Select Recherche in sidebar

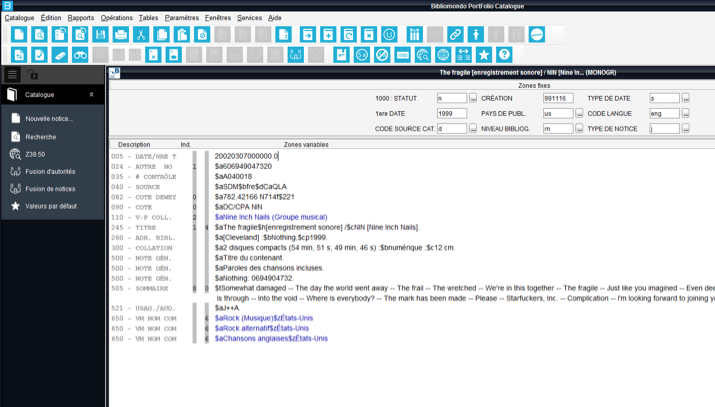[41, 137]
